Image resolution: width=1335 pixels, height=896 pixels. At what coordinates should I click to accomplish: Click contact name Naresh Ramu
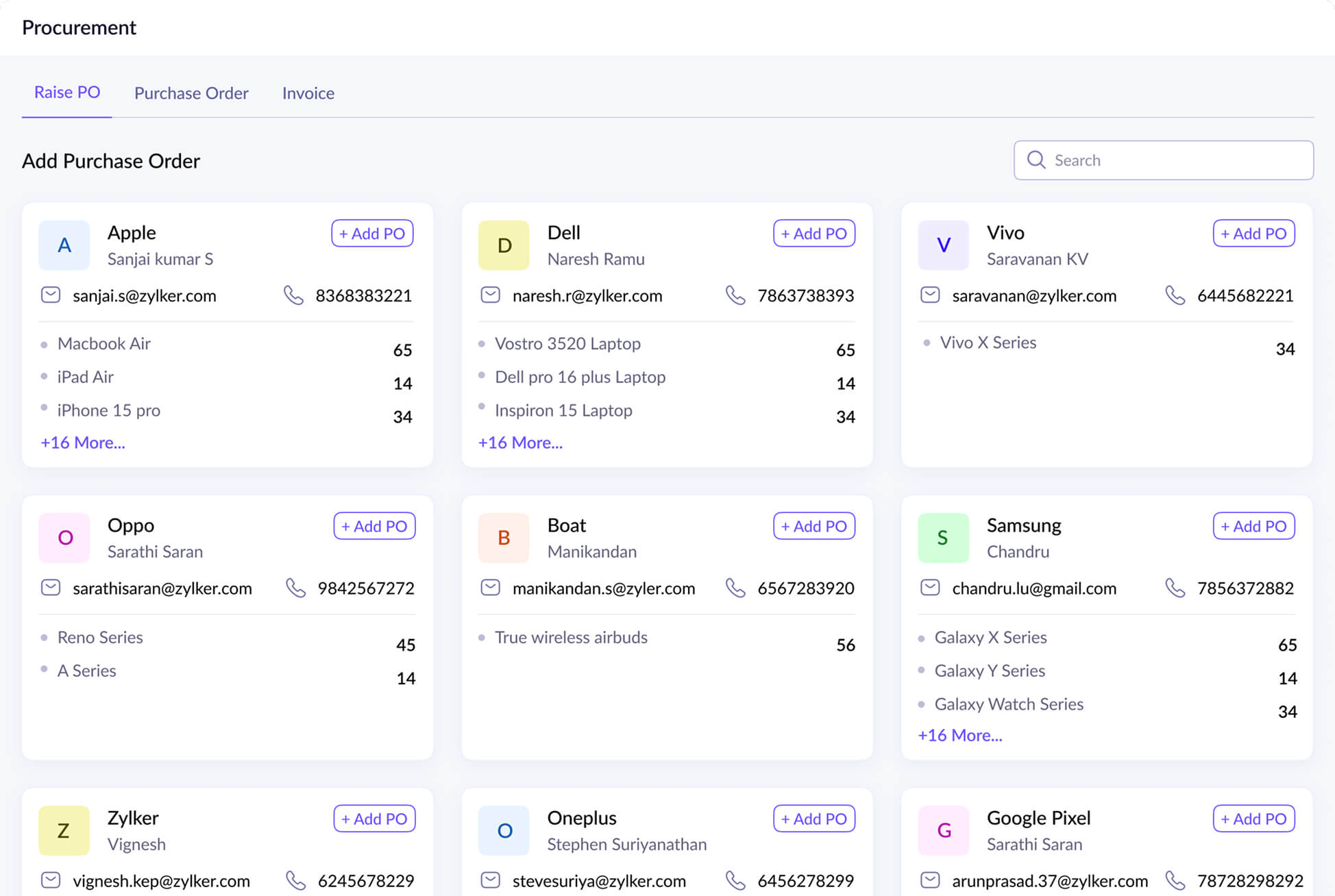point(596,259)
